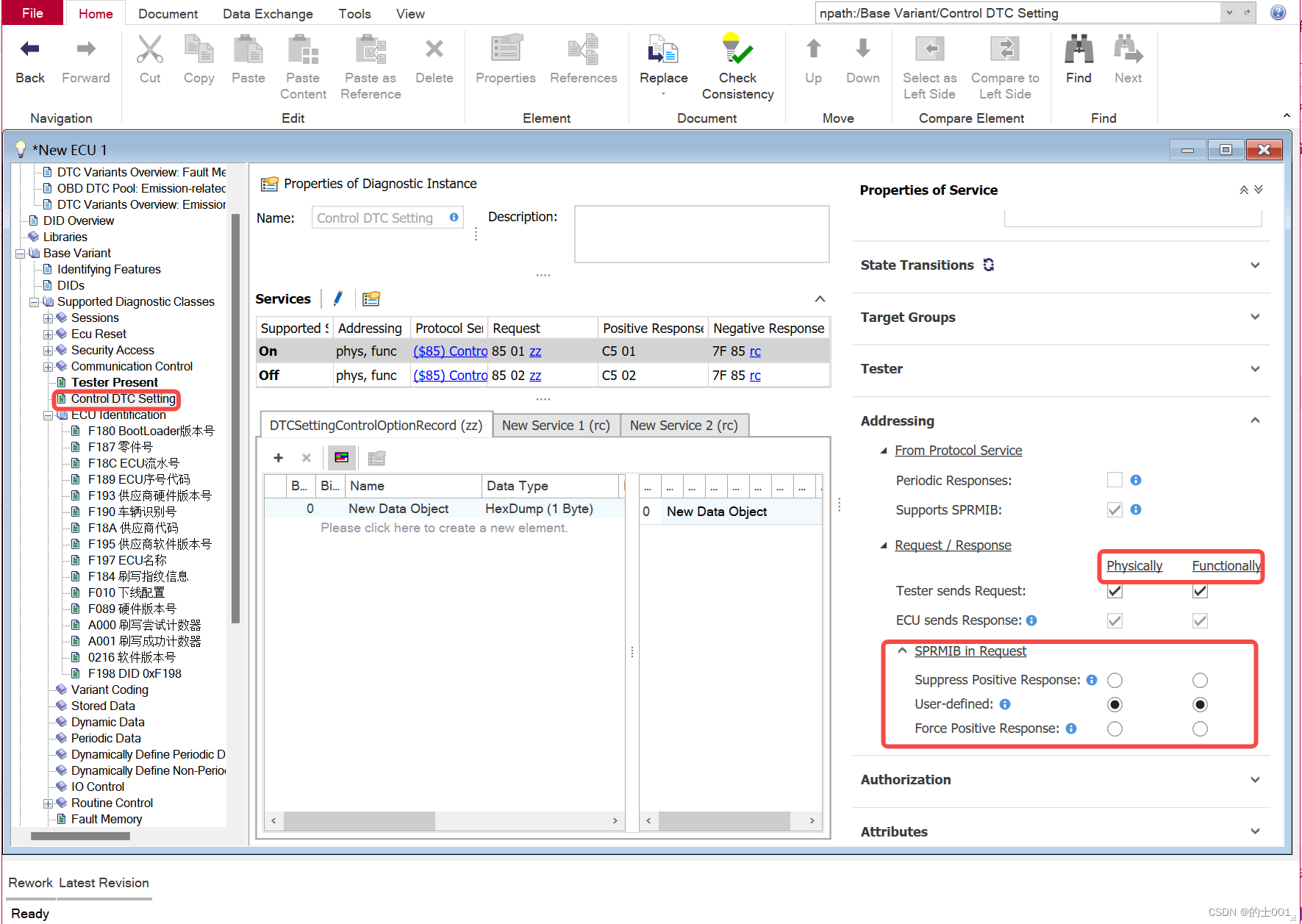Toggle the Periodic Responses checkbox

click(x=1115, y=480)
